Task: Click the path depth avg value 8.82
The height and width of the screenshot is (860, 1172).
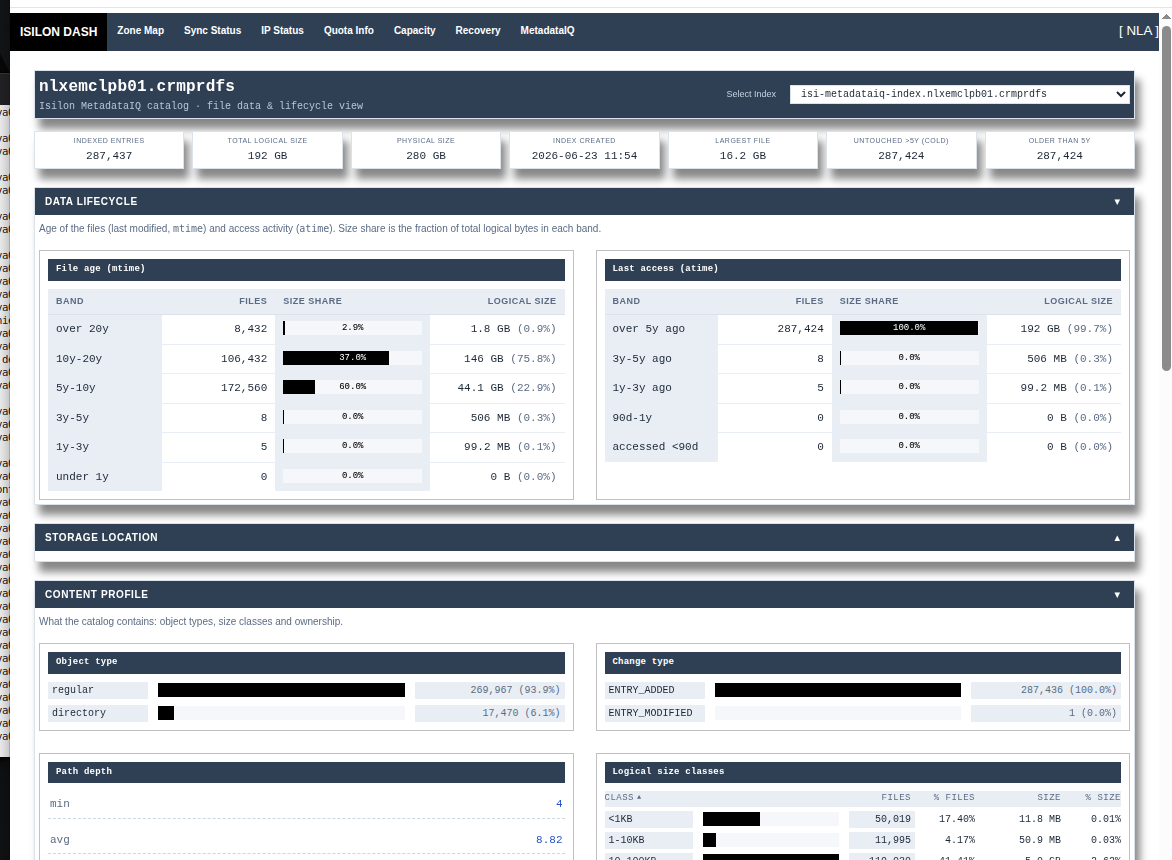Action: coord(549,840)
